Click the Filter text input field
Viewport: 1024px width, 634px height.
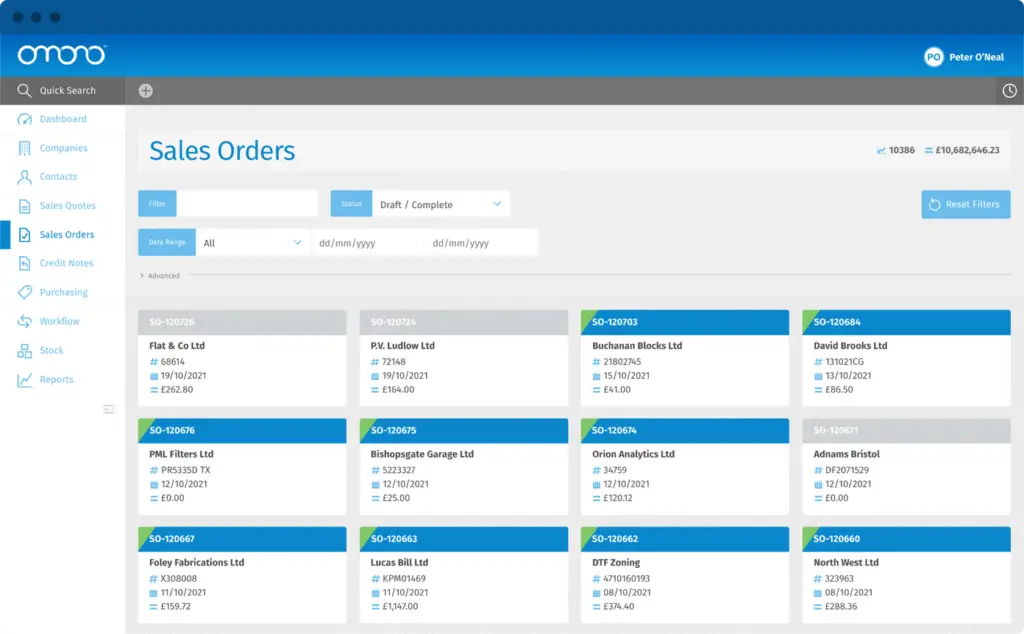tap(247, 204)
